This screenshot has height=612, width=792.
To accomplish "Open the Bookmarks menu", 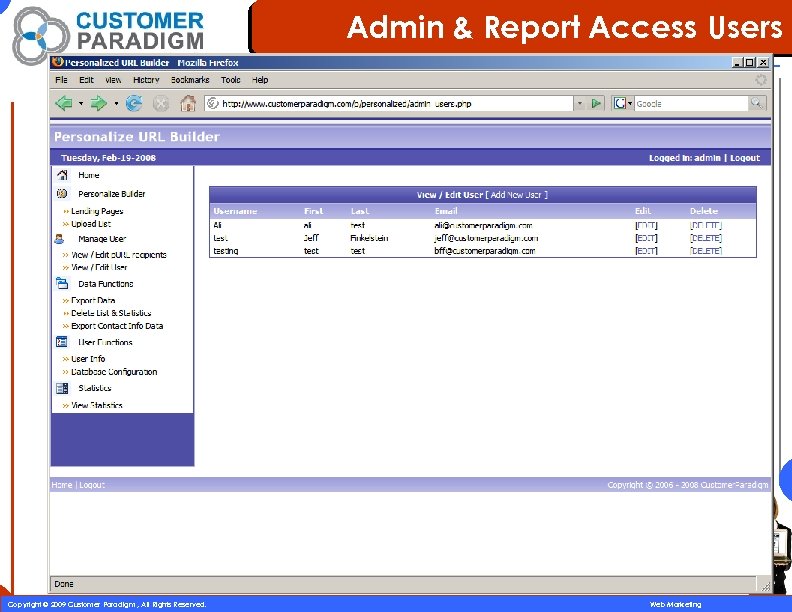I will pyautogui.click(x=190, y=80).
